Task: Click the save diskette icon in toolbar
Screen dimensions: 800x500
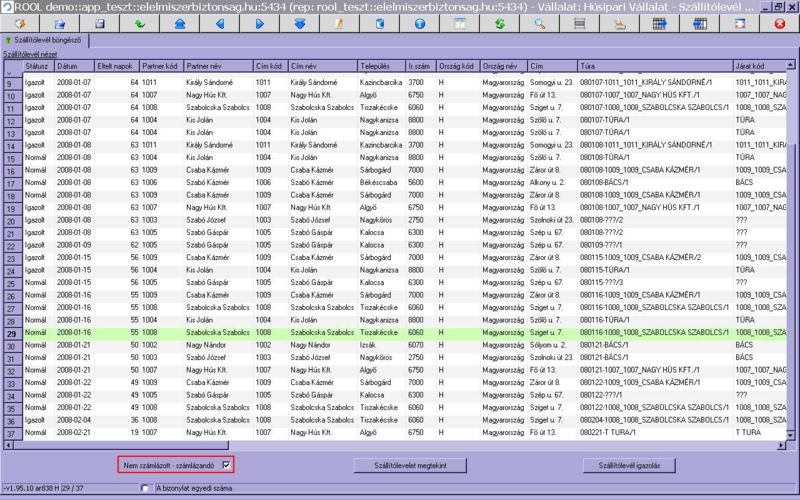Action: [x=100, y=24]
